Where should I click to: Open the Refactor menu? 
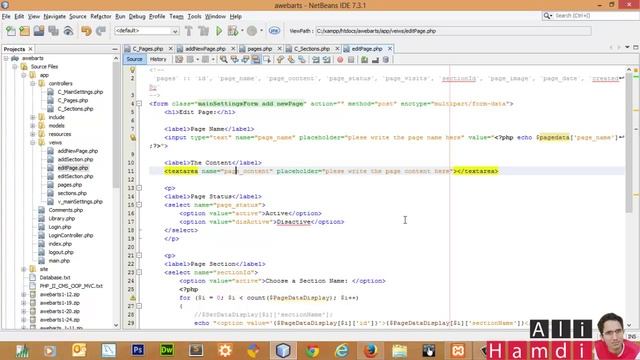click(x=101, y=16)
